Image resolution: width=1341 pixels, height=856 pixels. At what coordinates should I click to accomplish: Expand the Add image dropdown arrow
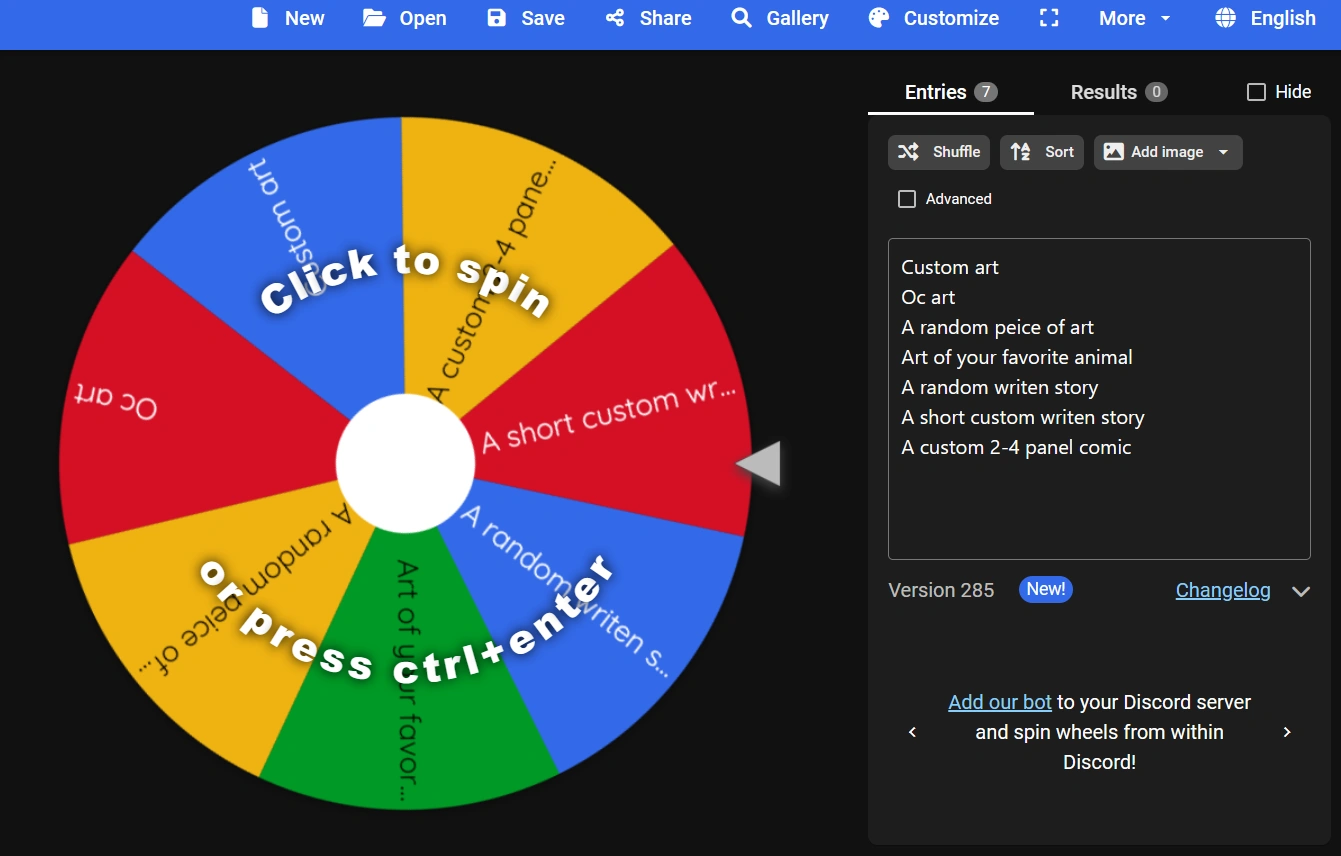(x=1223, y=152)
